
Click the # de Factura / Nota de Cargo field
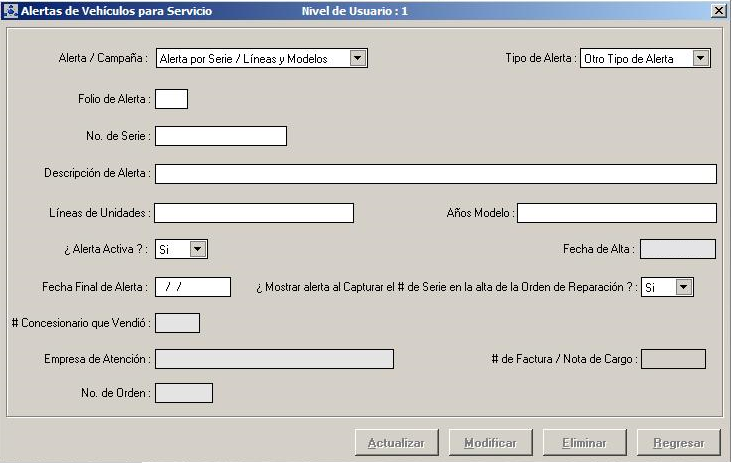(x=672, y=359)
